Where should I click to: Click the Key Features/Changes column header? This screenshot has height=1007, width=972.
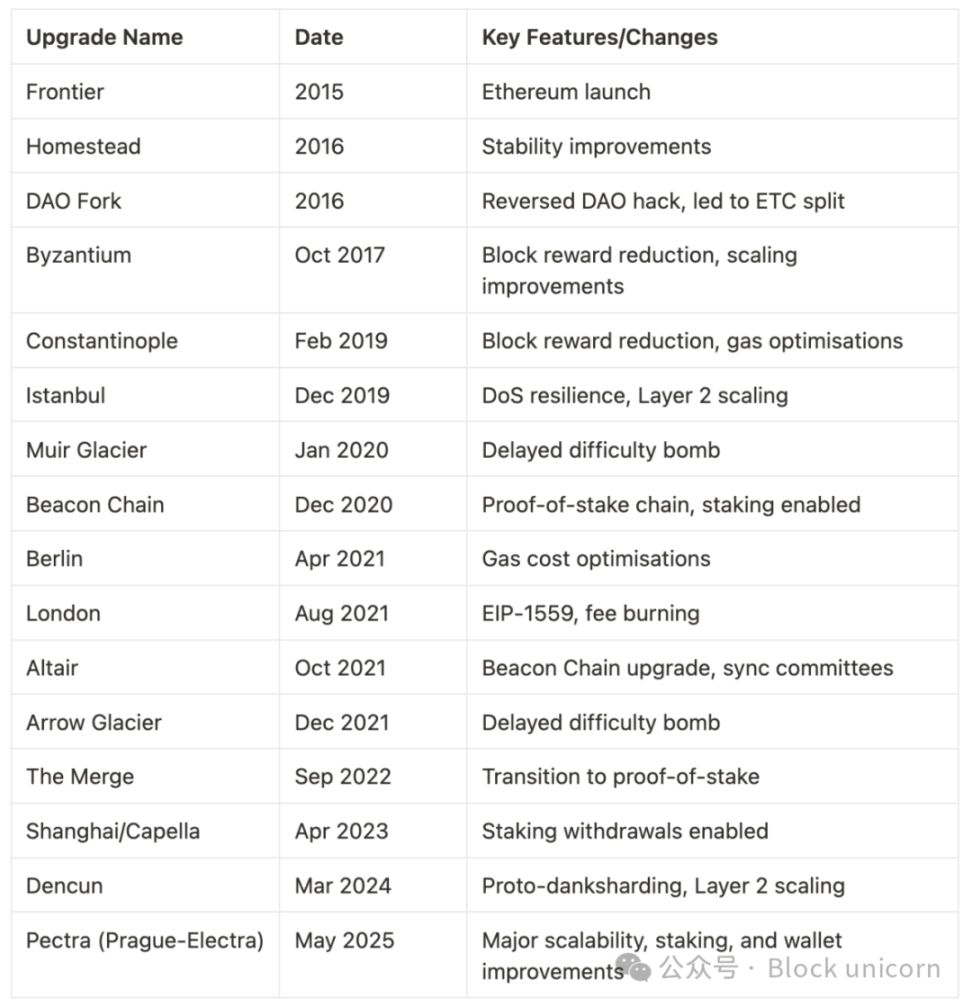599,38
